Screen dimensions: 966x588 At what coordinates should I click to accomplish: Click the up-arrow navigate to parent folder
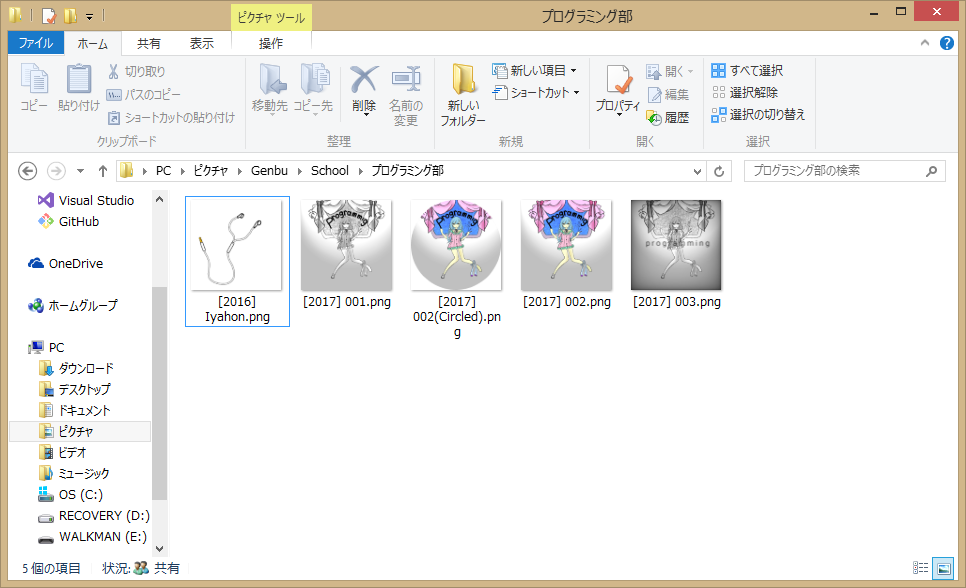102,171
